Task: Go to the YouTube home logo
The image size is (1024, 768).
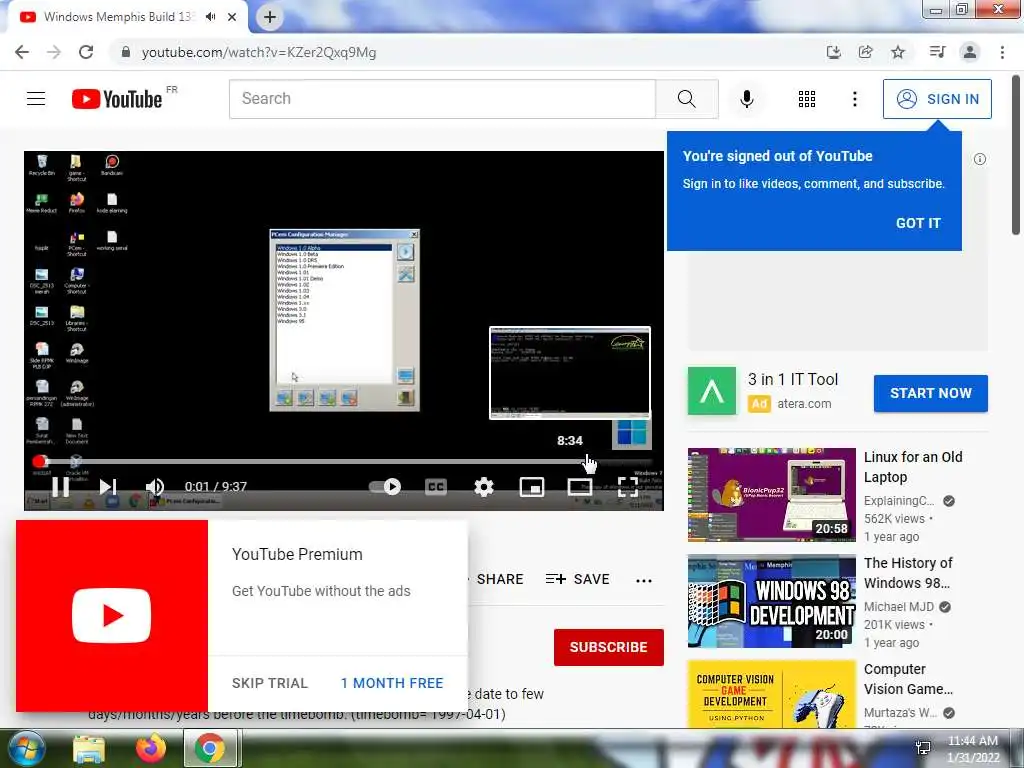Action: point(117,99)
